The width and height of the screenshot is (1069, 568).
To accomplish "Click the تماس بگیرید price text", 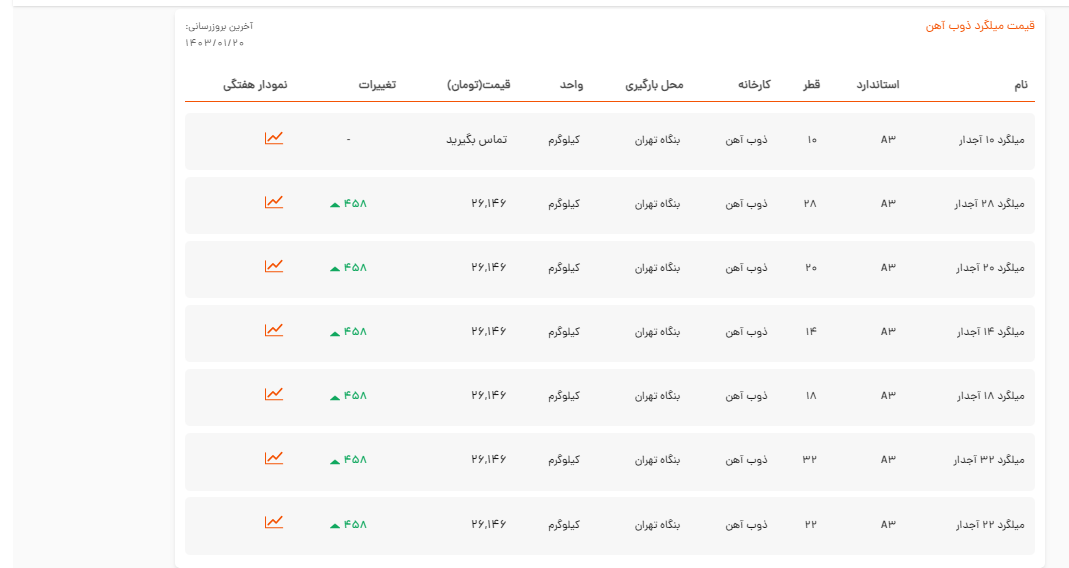I will point(476,140).
